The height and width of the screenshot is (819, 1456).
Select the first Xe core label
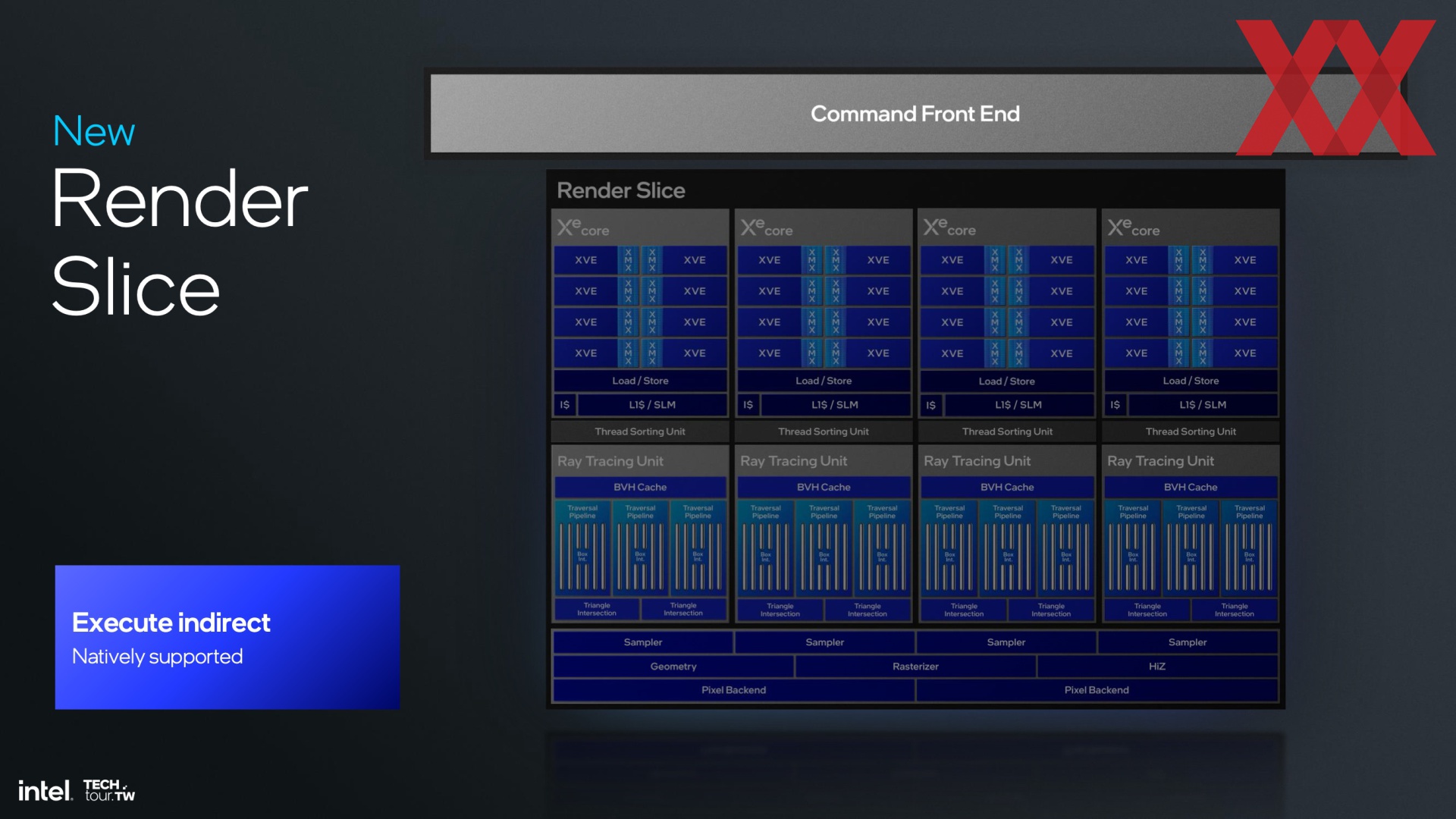pyautogui.click(x=583, y=227)
